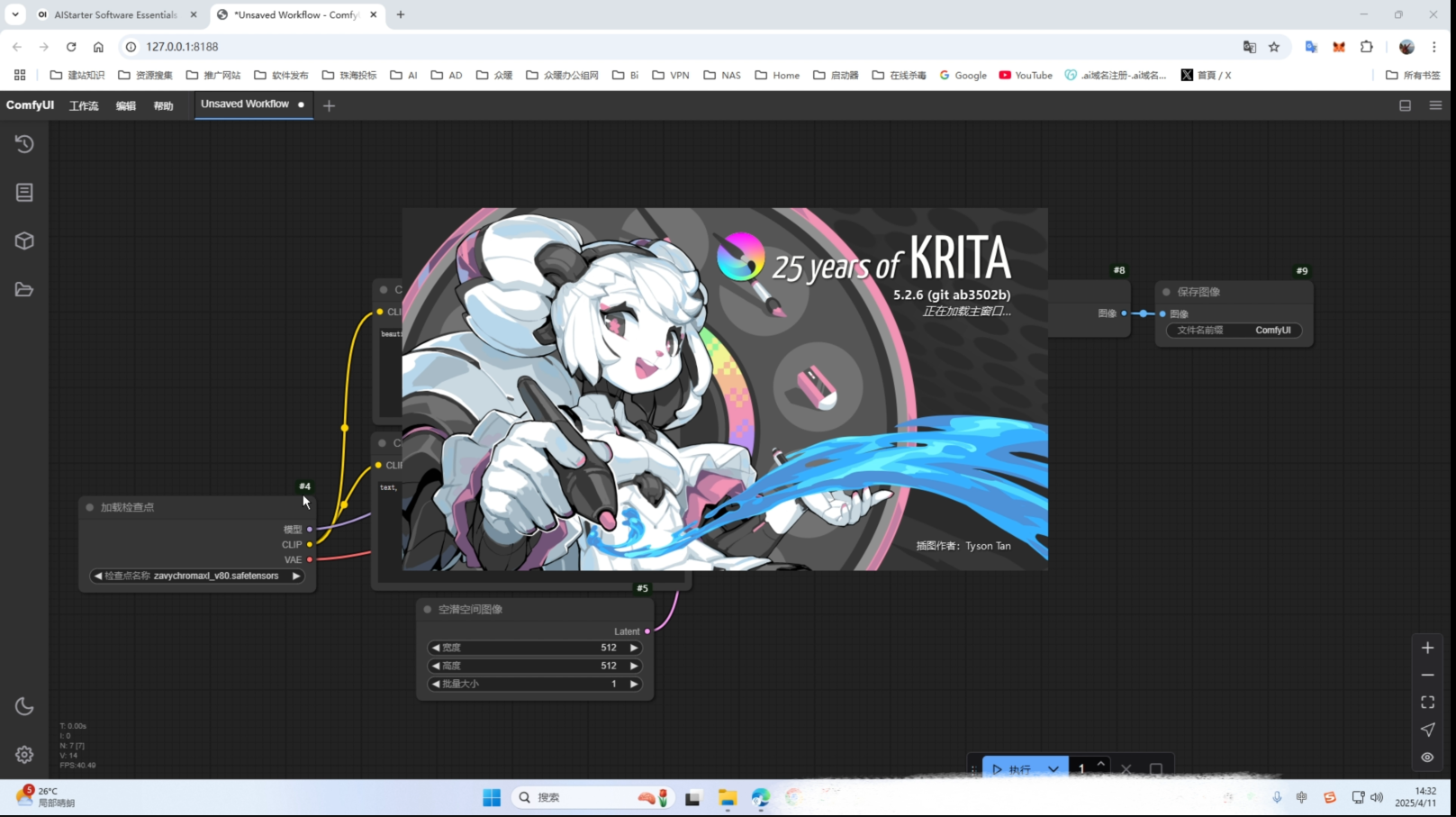Click the VAE output slot
1456x817 pixels.
[x=310, y=559]
